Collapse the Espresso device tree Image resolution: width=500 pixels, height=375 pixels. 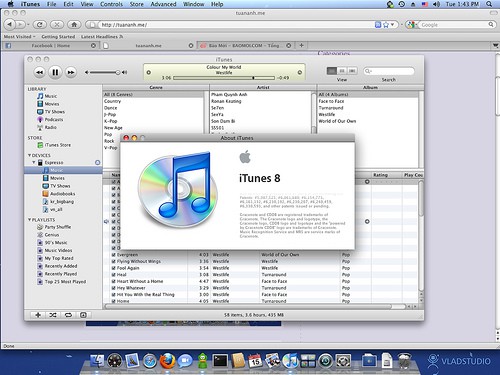[34, 163]
